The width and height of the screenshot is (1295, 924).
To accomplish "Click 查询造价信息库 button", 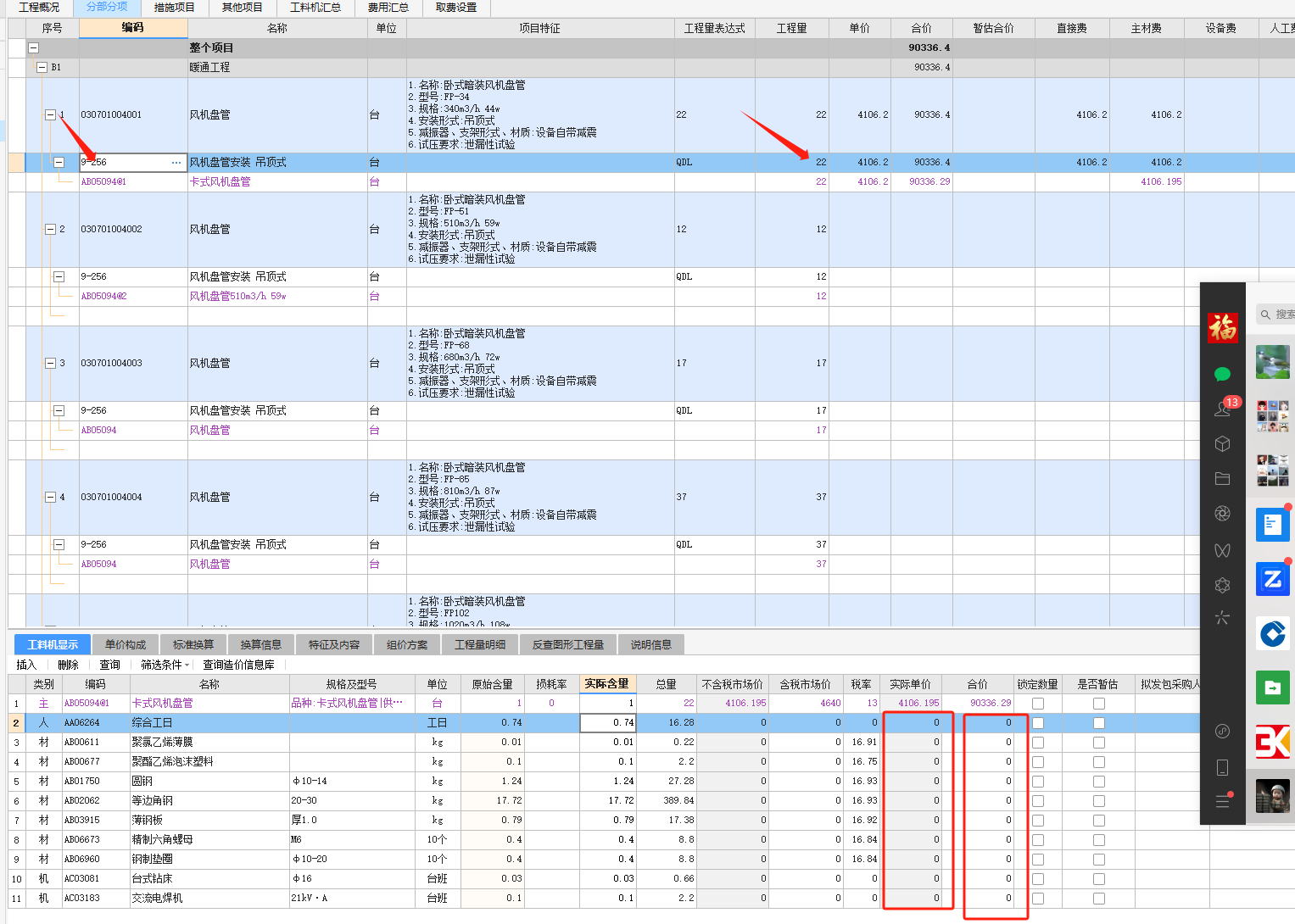I will (x=238, y=665).
